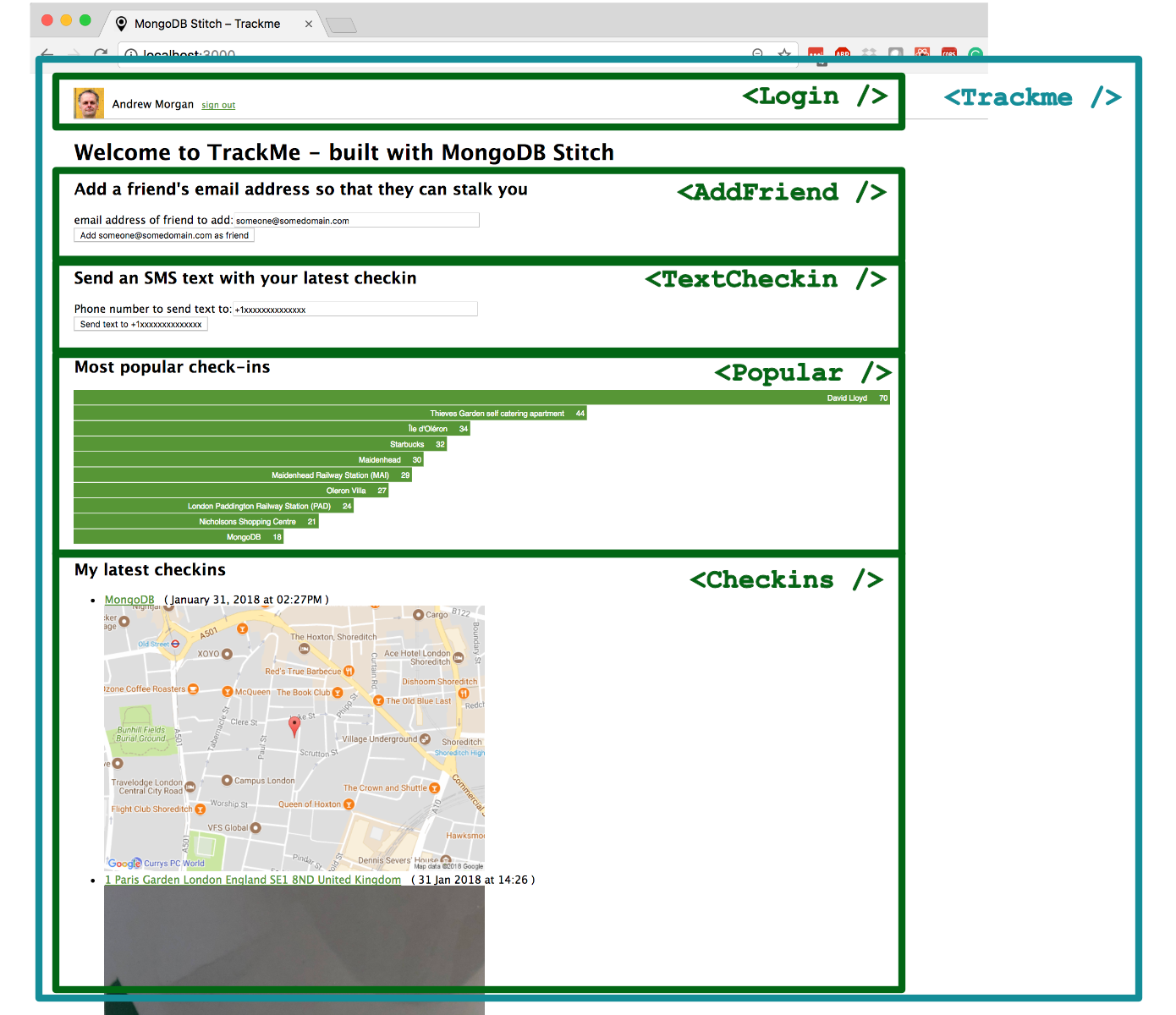Viewport: 1176px width, 1015px height.
Task: Click the Flight Club Shoreditch bar icon
Action: [x=200, y=809]
